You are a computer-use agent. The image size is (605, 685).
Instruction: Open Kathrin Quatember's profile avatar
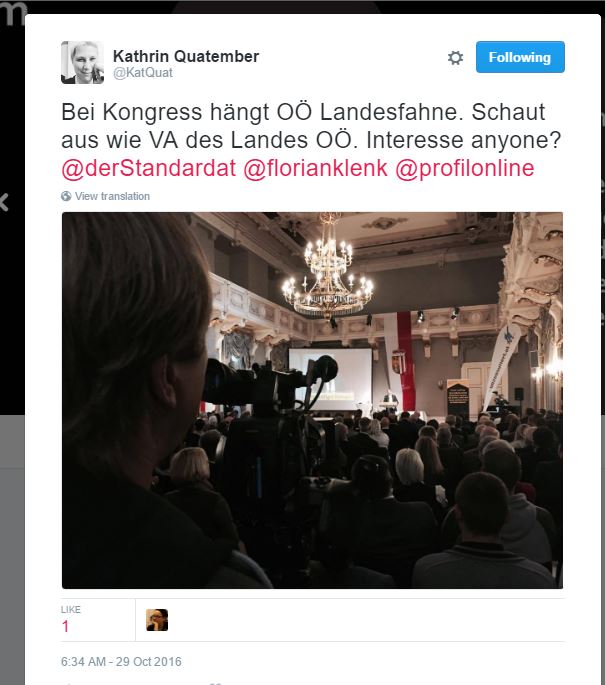[x=83, y=62]
